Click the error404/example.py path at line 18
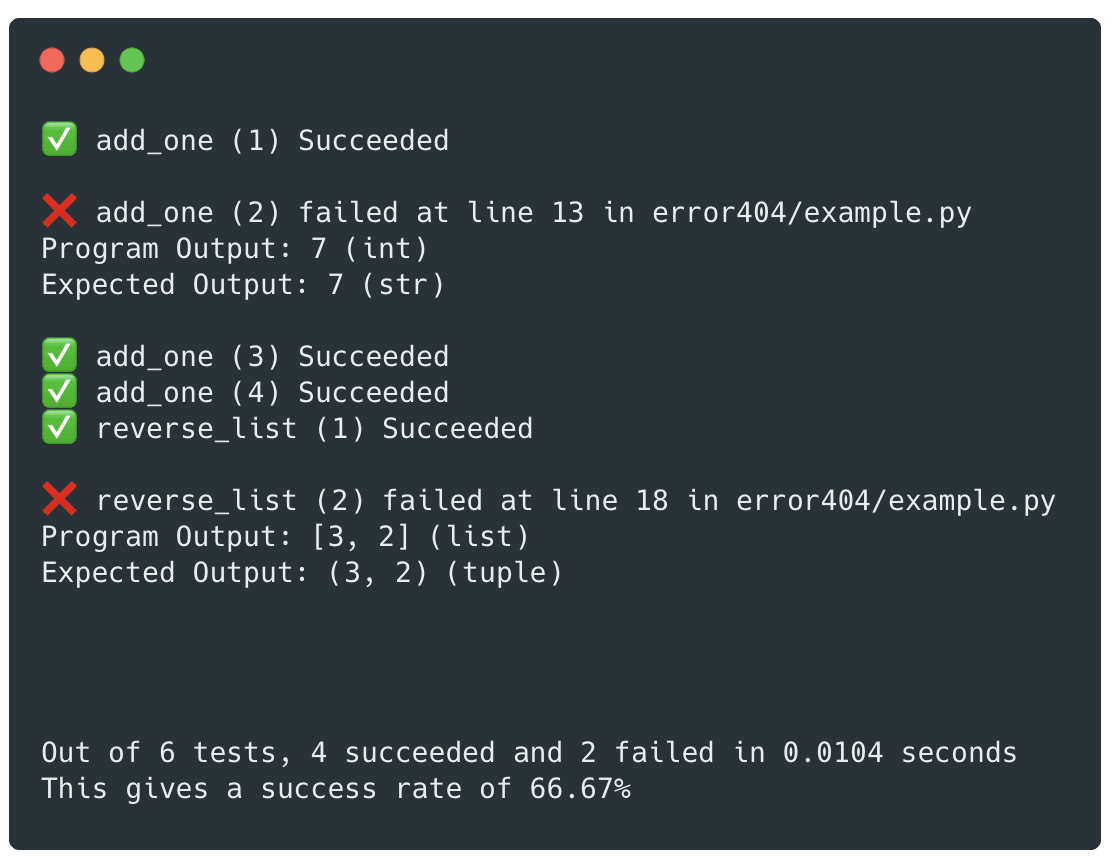This screenshot has height=866, width=1118. (896, 501)
